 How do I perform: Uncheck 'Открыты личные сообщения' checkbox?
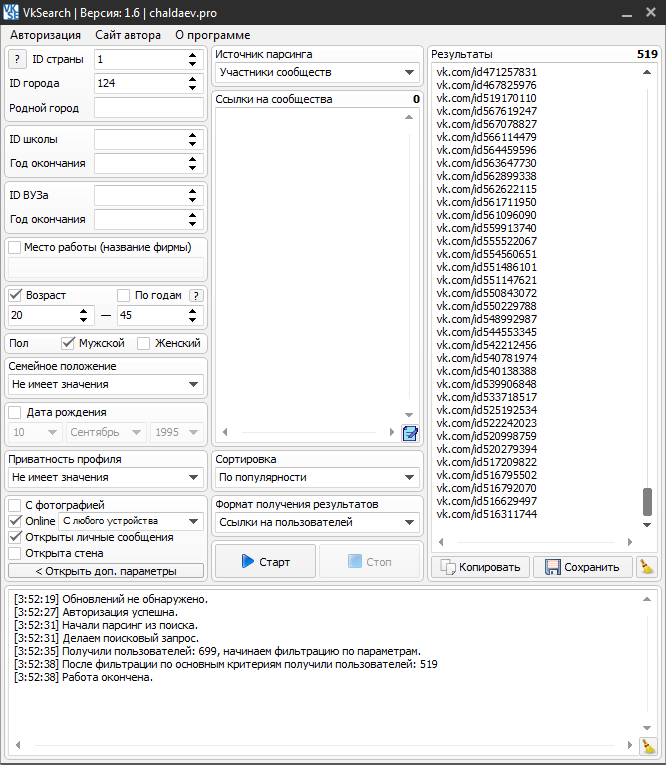pos(15,537)
